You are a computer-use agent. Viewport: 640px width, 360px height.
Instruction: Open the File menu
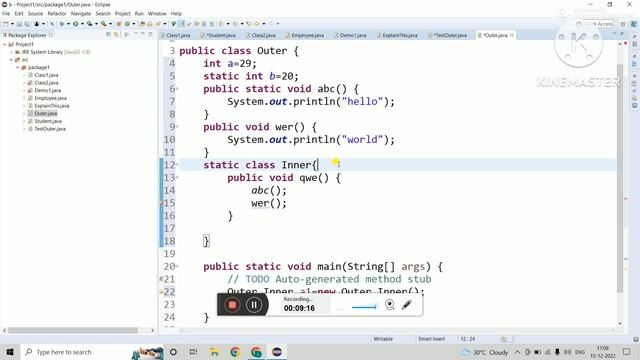6,13
